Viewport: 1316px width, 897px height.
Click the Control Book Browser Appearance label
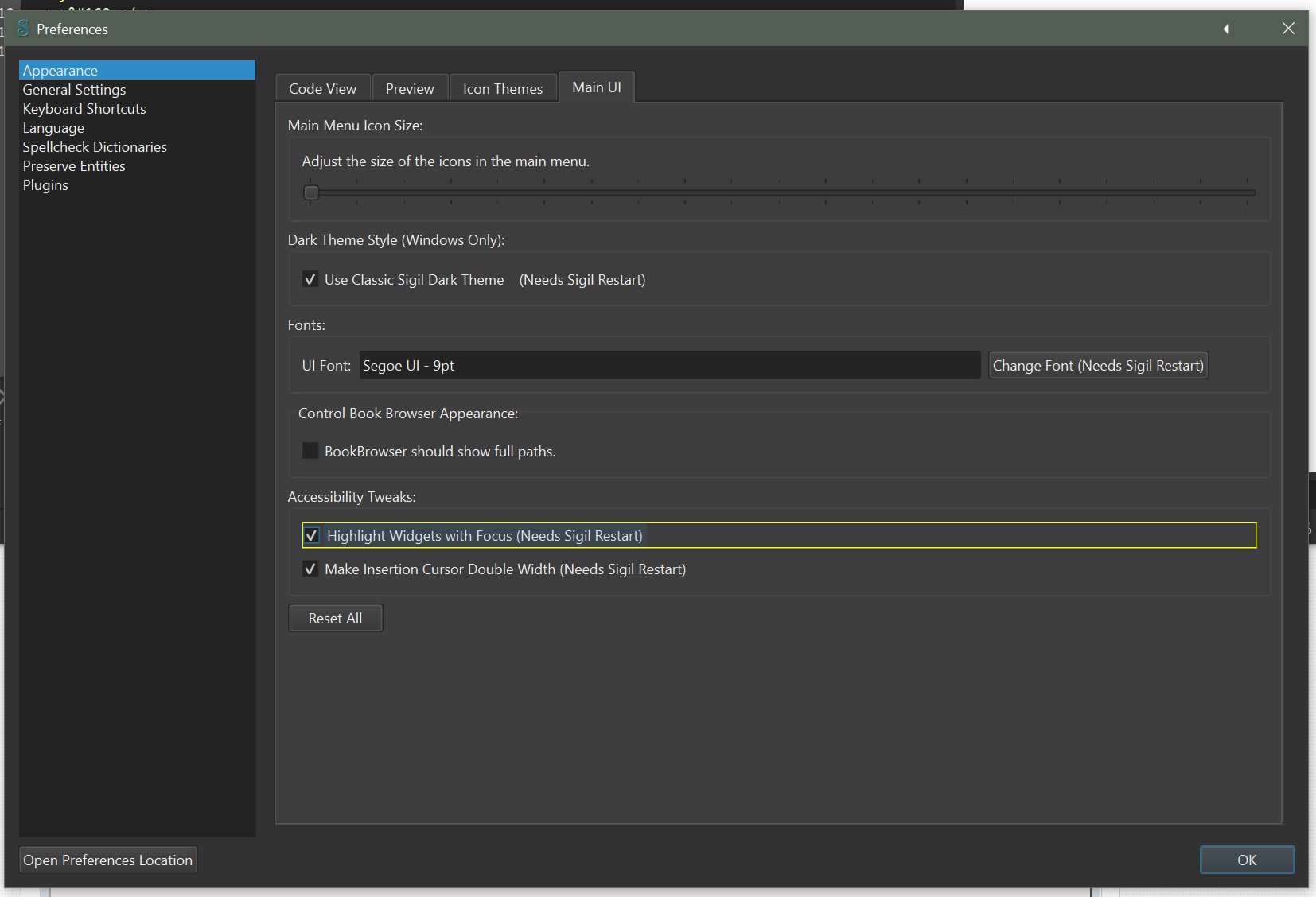click(x=408, y=414)
